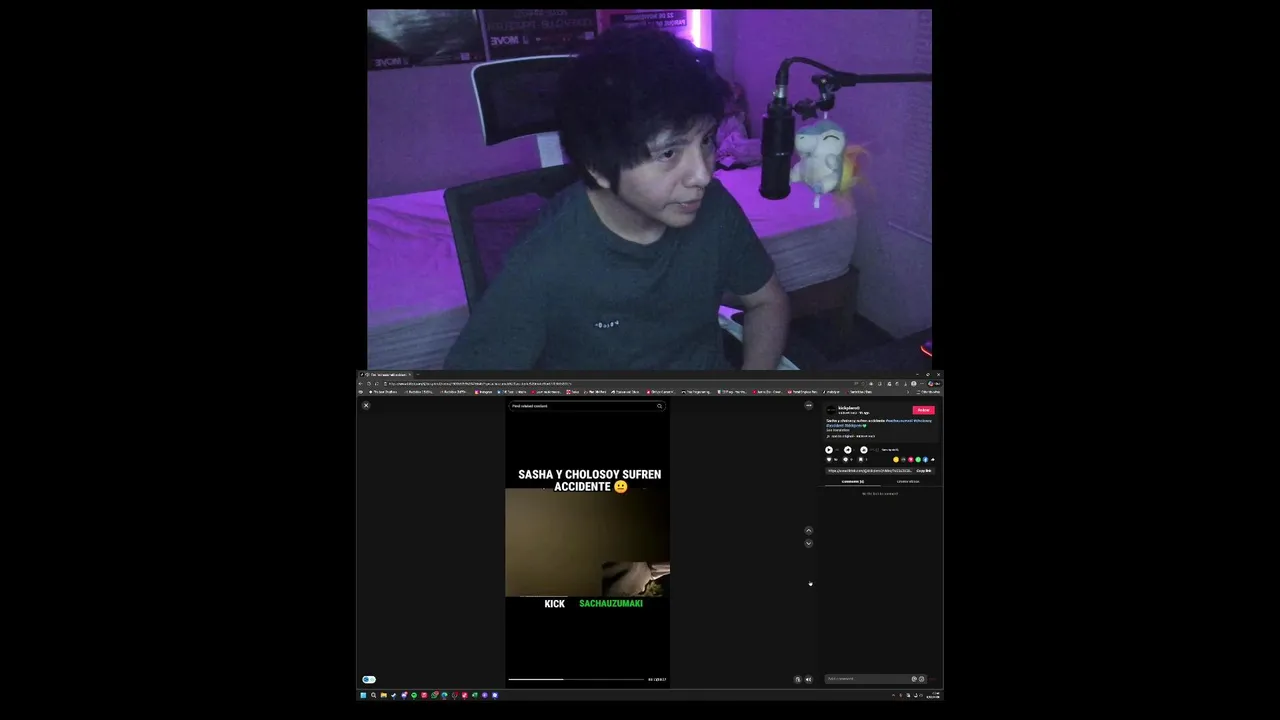Share to WhatsApp green icon
1280x720 pixels.
[x=918, y=460]
